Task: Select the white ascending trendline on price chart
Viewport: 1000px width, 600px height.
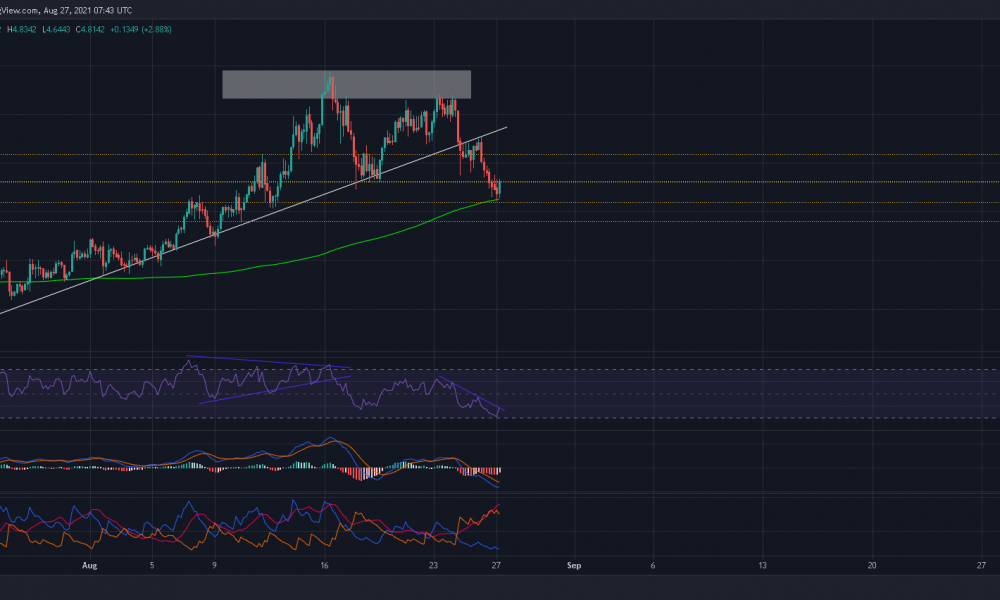Action: point(253,221)
